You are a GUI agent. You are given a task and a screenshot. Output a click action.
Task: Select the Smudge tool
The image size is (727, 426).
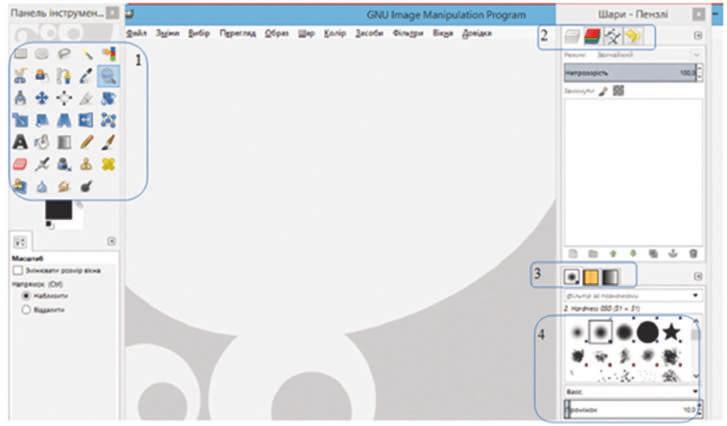point(64,186)
